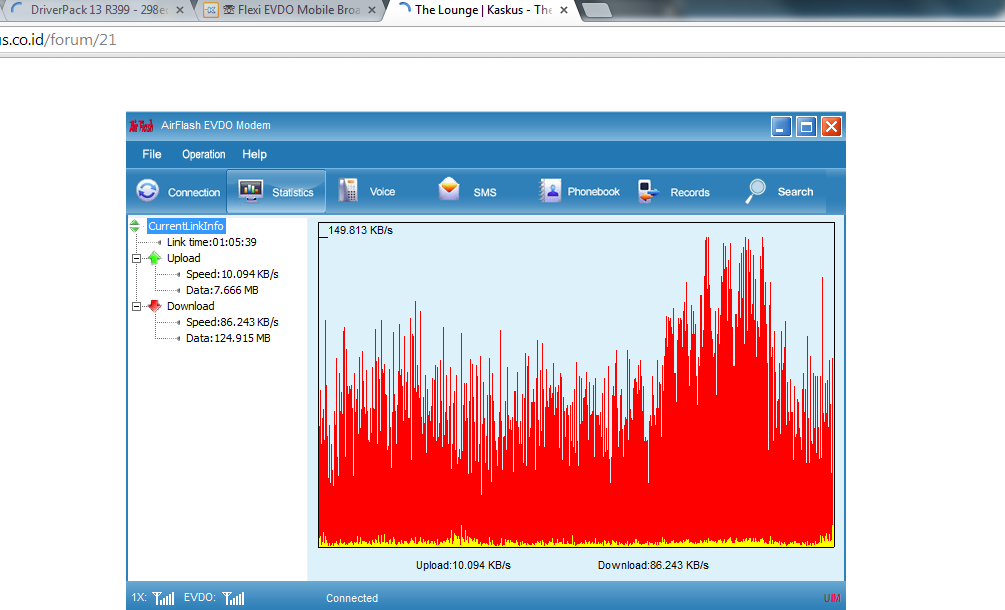Click the Connection toolbar label

(194, 192)
